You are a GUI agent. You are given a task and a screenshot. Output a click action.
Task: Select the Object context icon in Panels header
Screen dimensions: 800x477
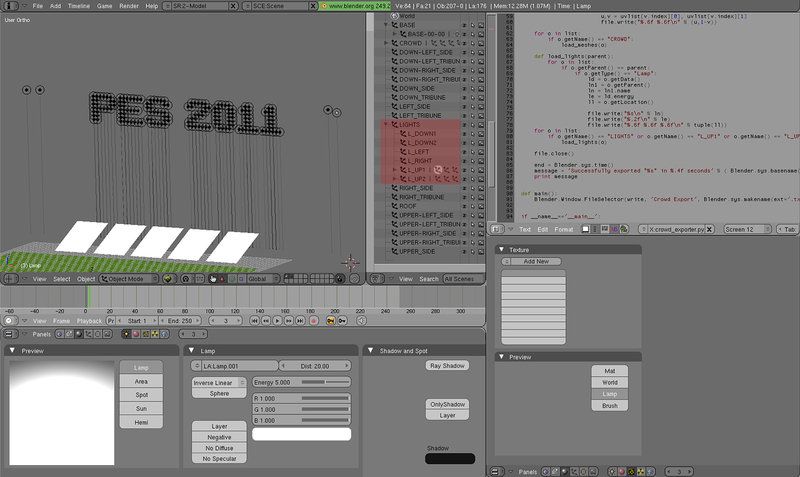(x=88, y=334)
